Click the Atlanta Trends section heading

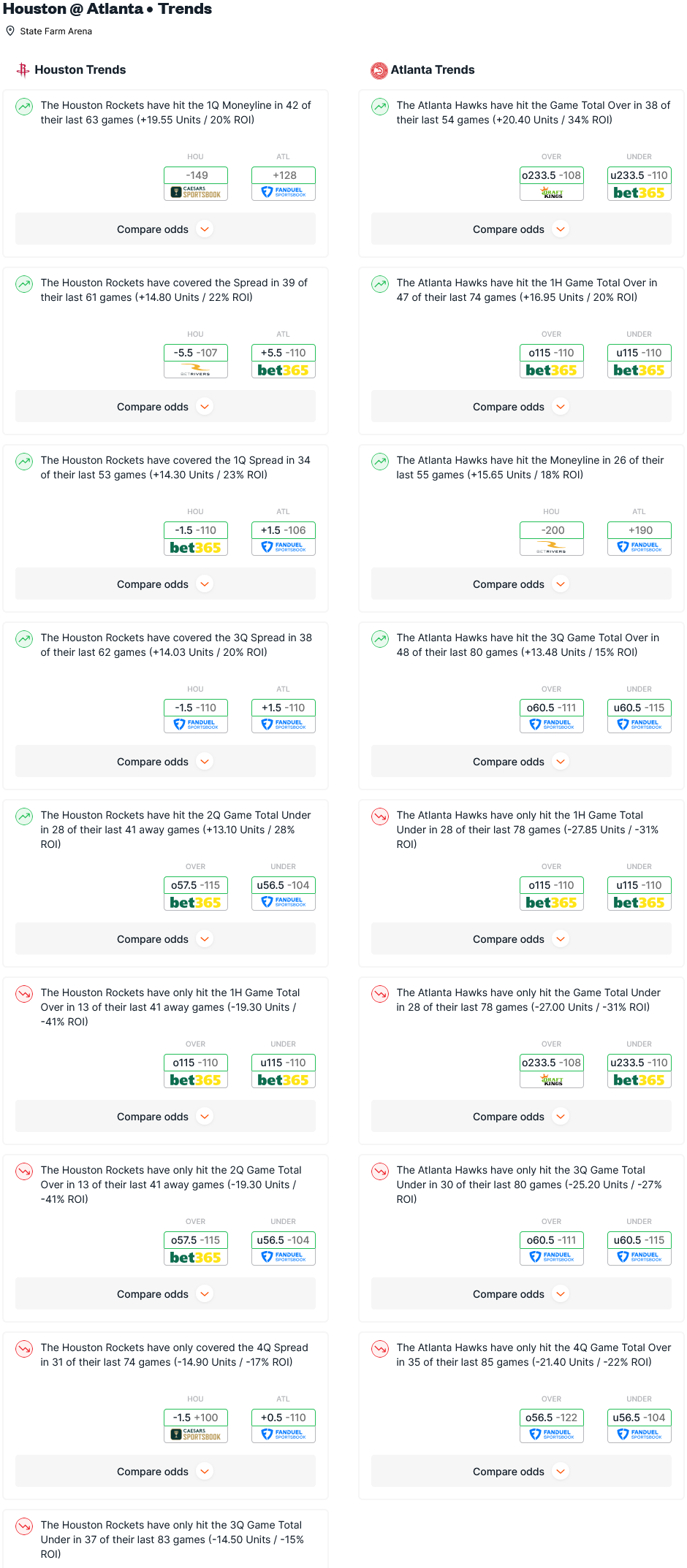point(433,70)
